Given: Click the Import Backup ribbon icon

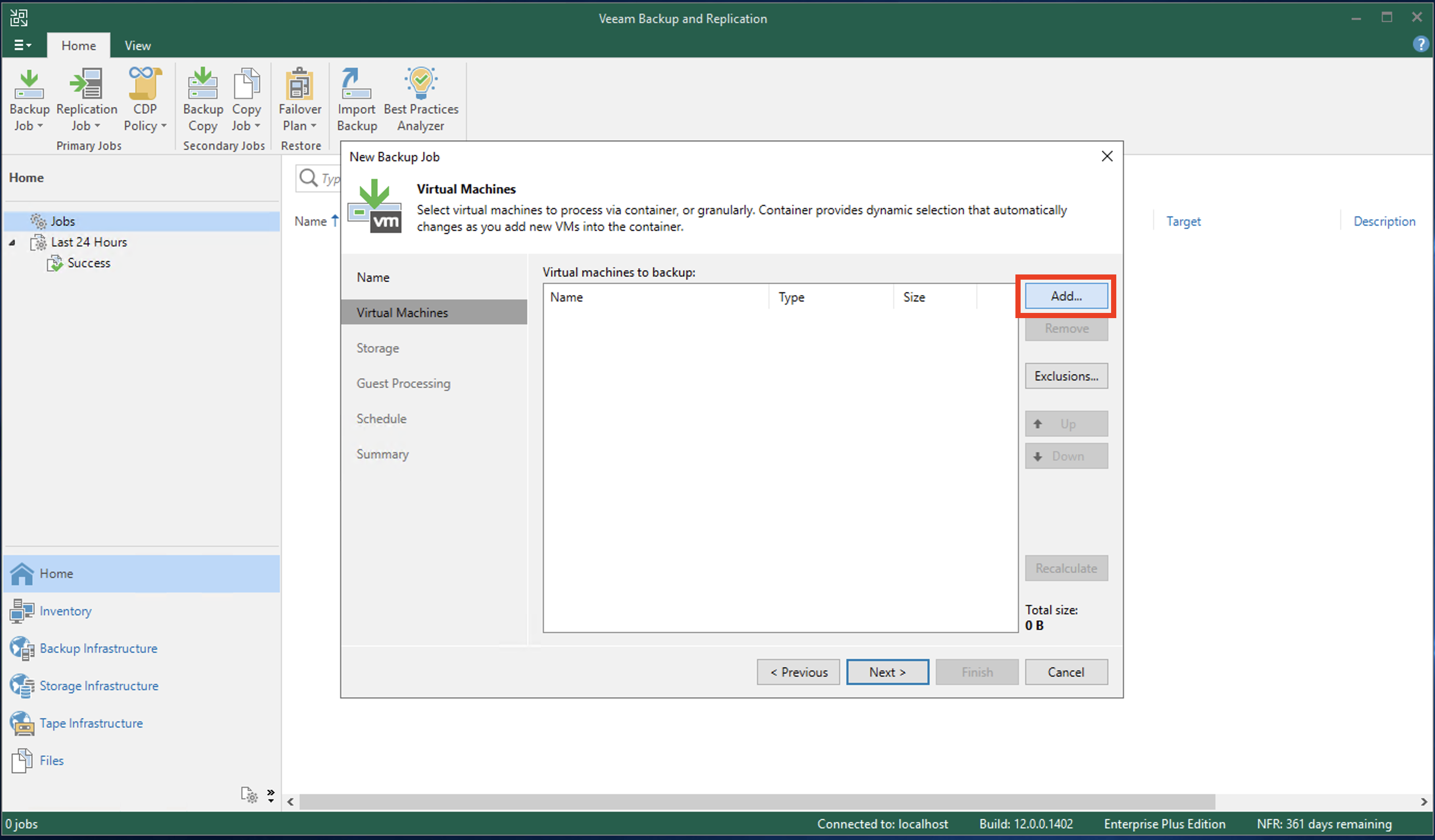Looking at the screenshot, I should (357, 84).
